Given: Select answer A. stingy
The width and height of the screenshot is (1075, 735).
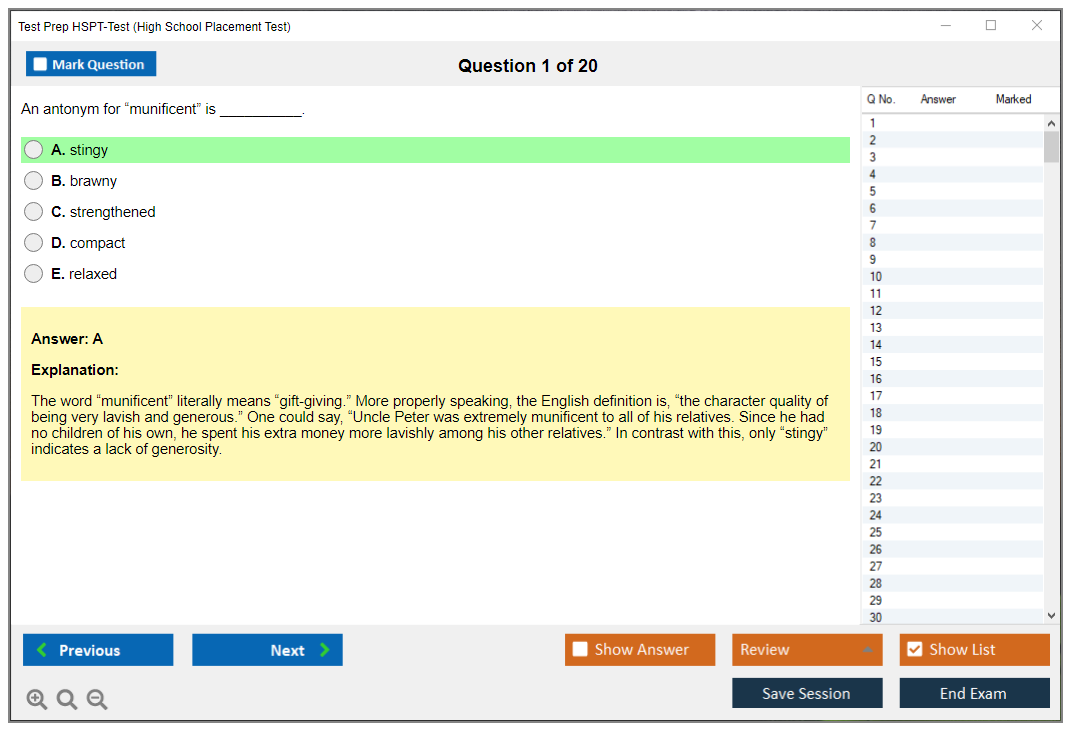Looking at the screenshot, I should [34, 150].
